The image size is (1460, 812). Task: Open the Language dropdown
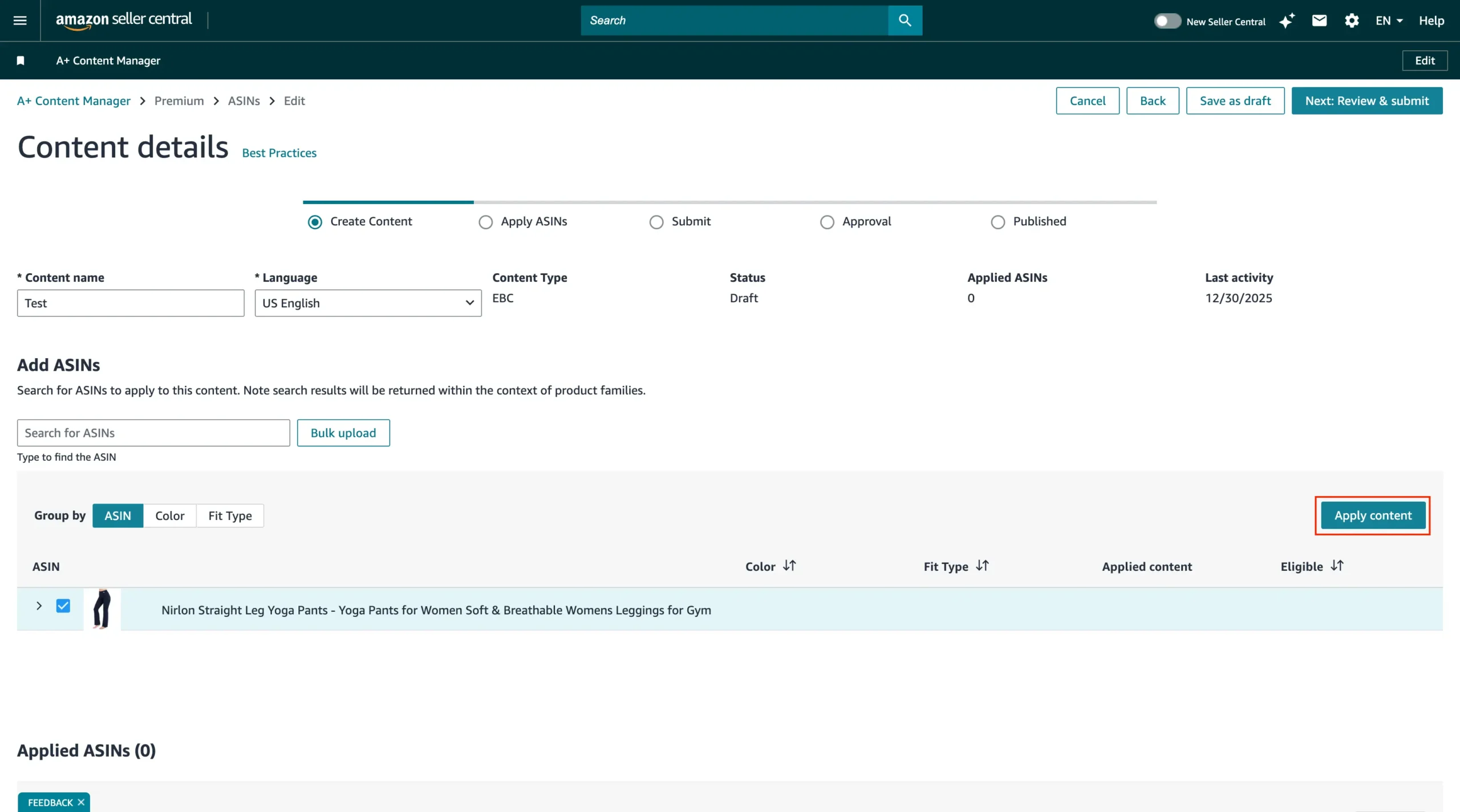tap(368, 303)
